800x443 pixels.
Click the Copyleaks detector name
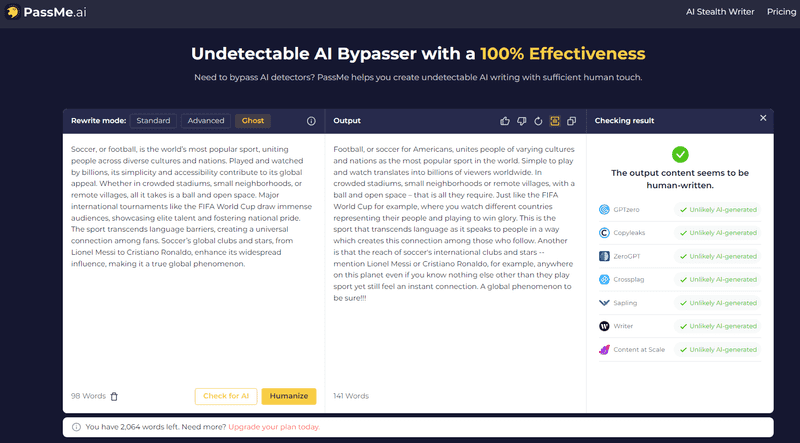point(629,233)
